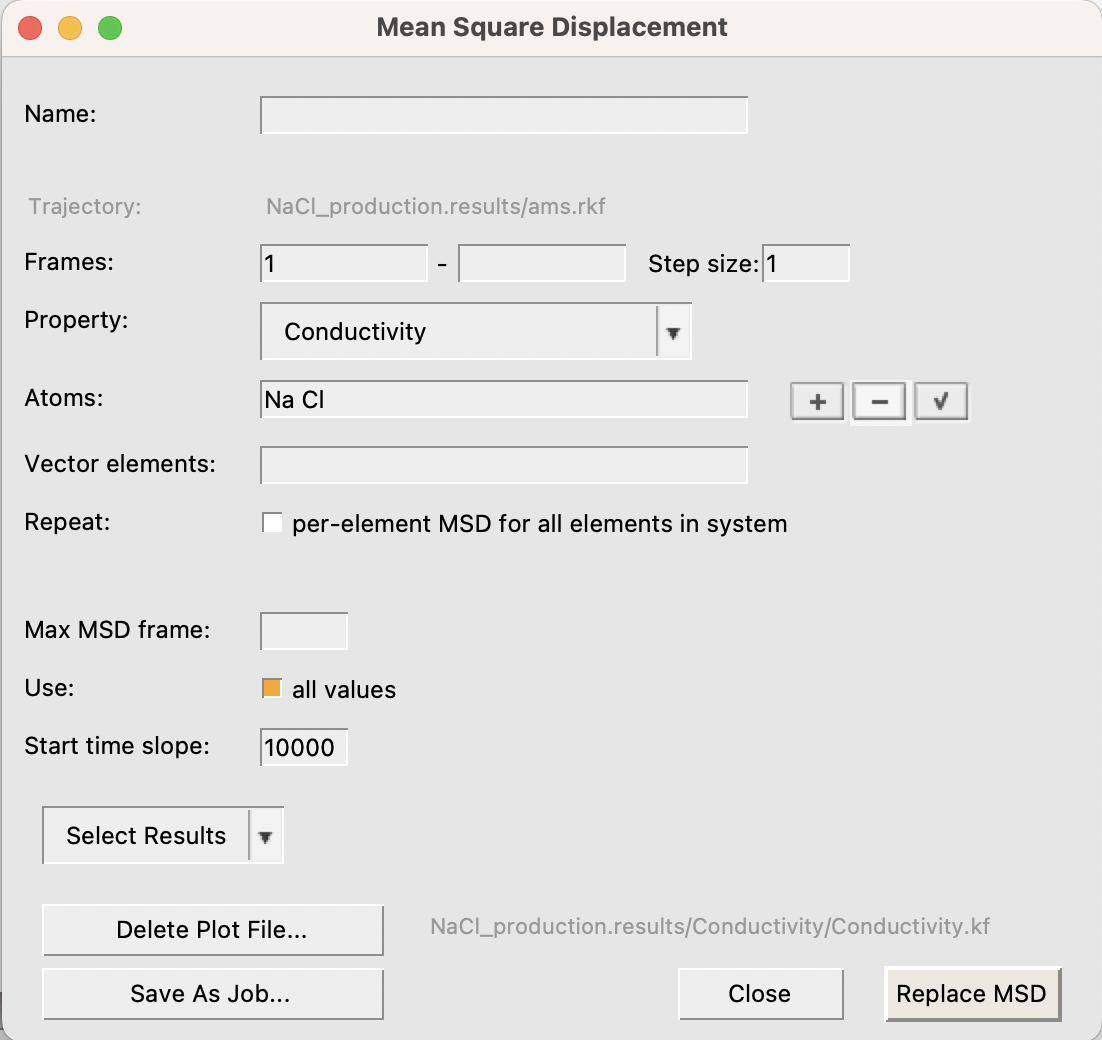Click the Frames start field
1102x1040 pixels.
[x=344, y=264]
